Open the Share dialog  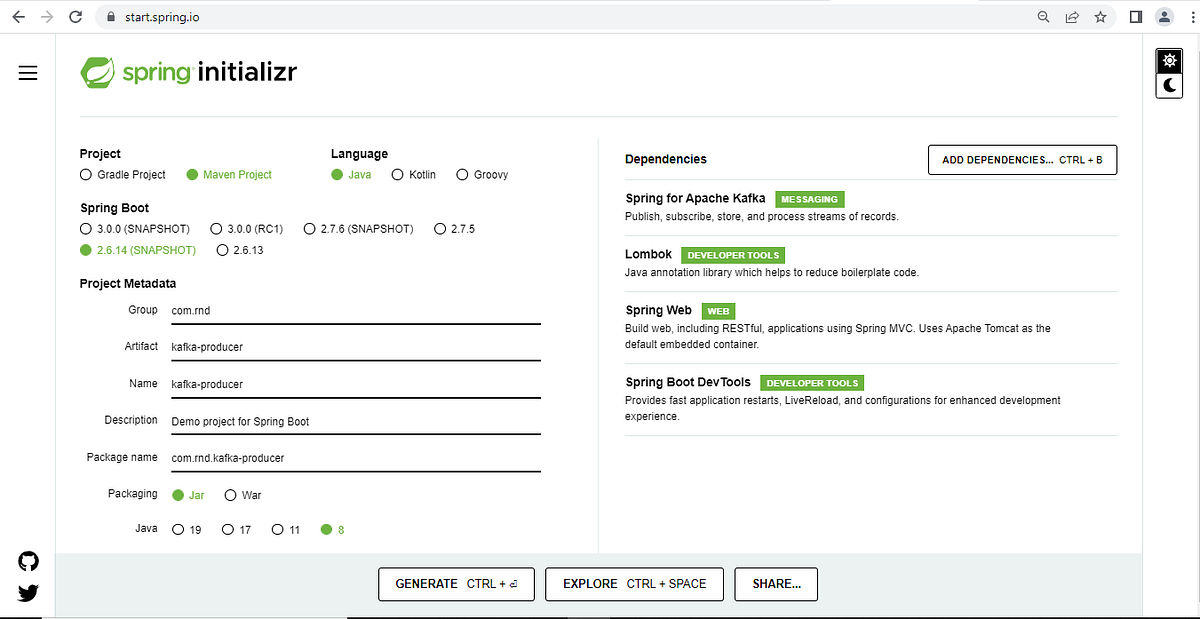pos(776,584)
